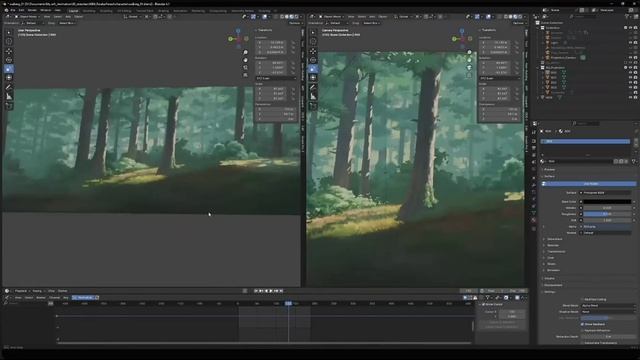Click the zoom magnifier icon in left viewport
The height and width of the screenshot is (360, 640).
point(245,52)
